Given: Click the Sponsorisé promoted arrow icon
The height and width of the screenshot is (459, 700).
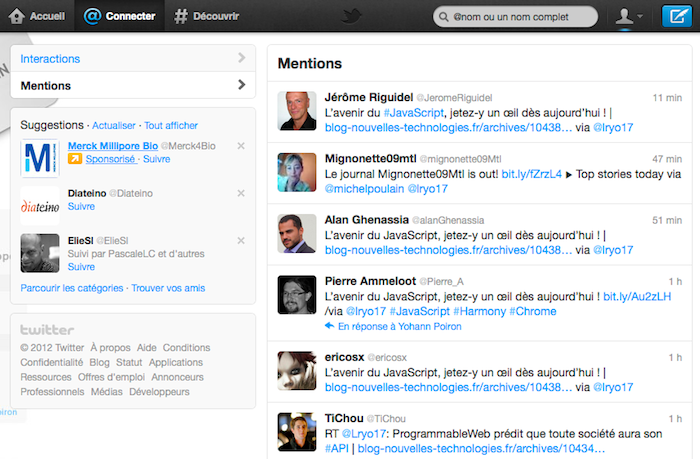Looking at the screenshot, I should point(75,159).
